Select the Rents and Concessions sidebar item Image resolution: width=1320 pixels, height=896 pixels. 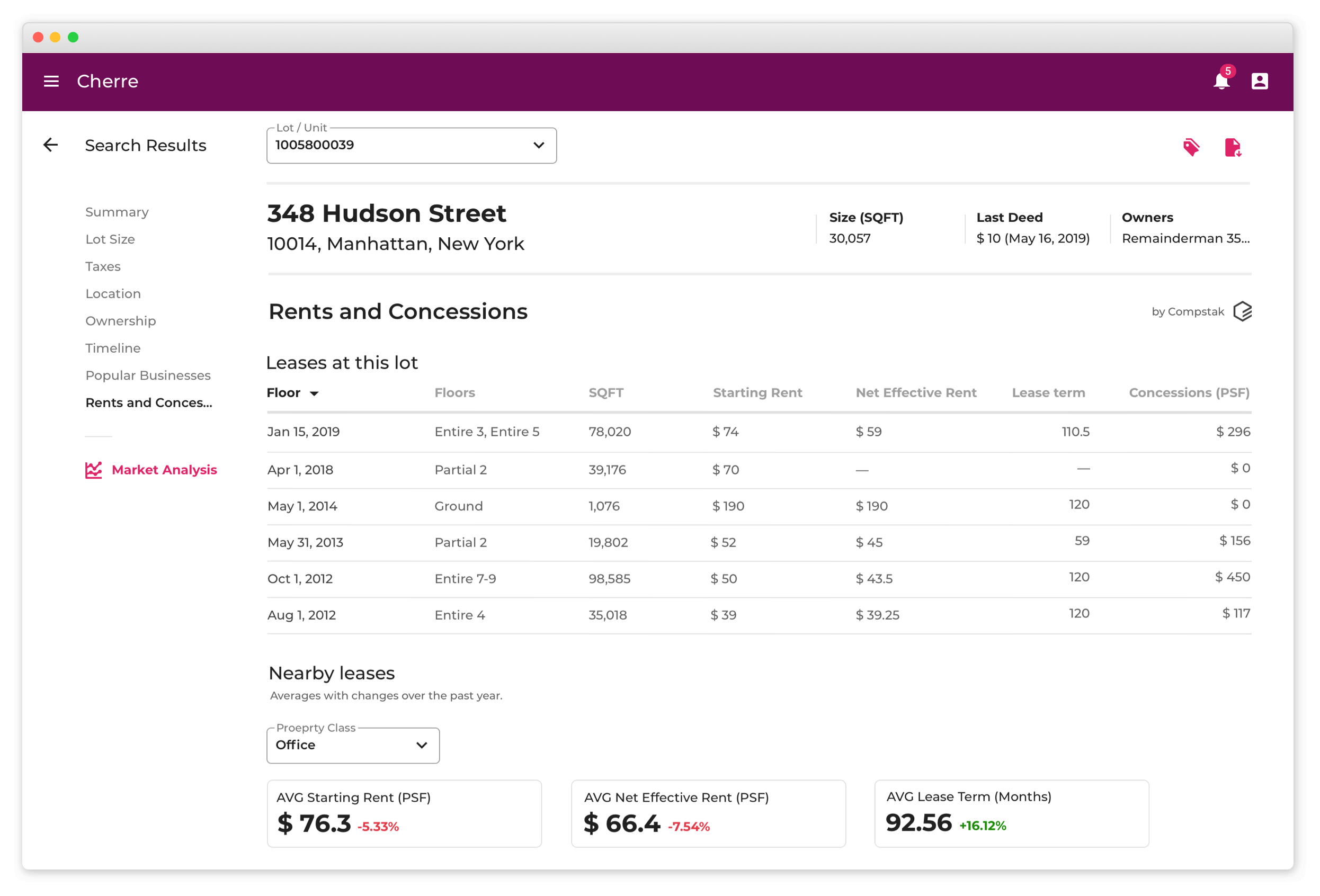point(149,402)
